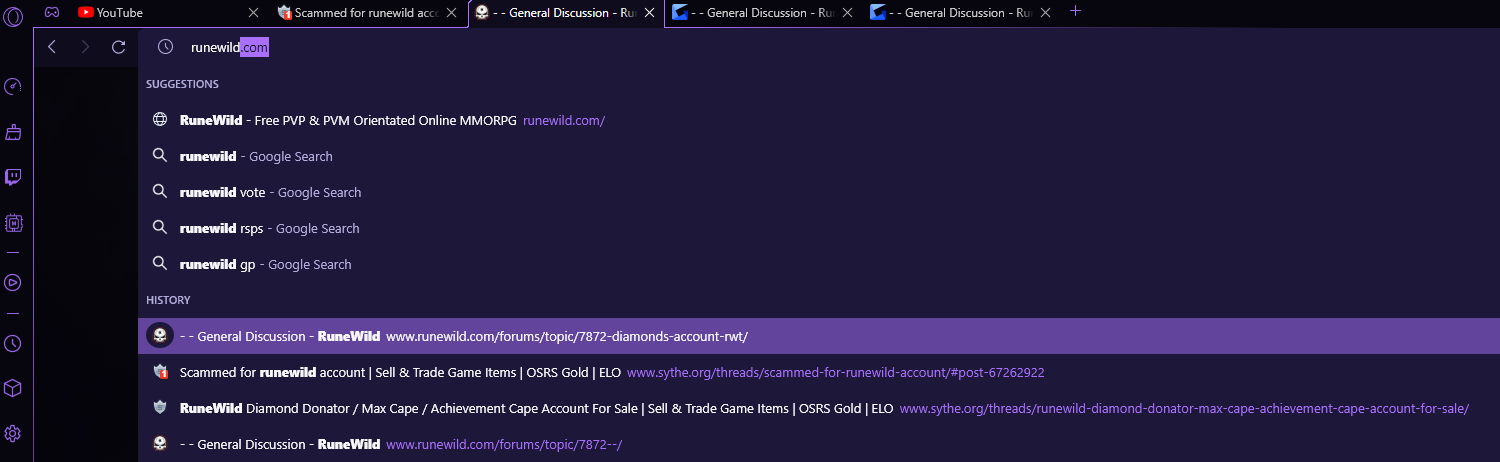
Task: Close the active General Discussion tab
Action: pyautogui.click(x=650, y=13)
